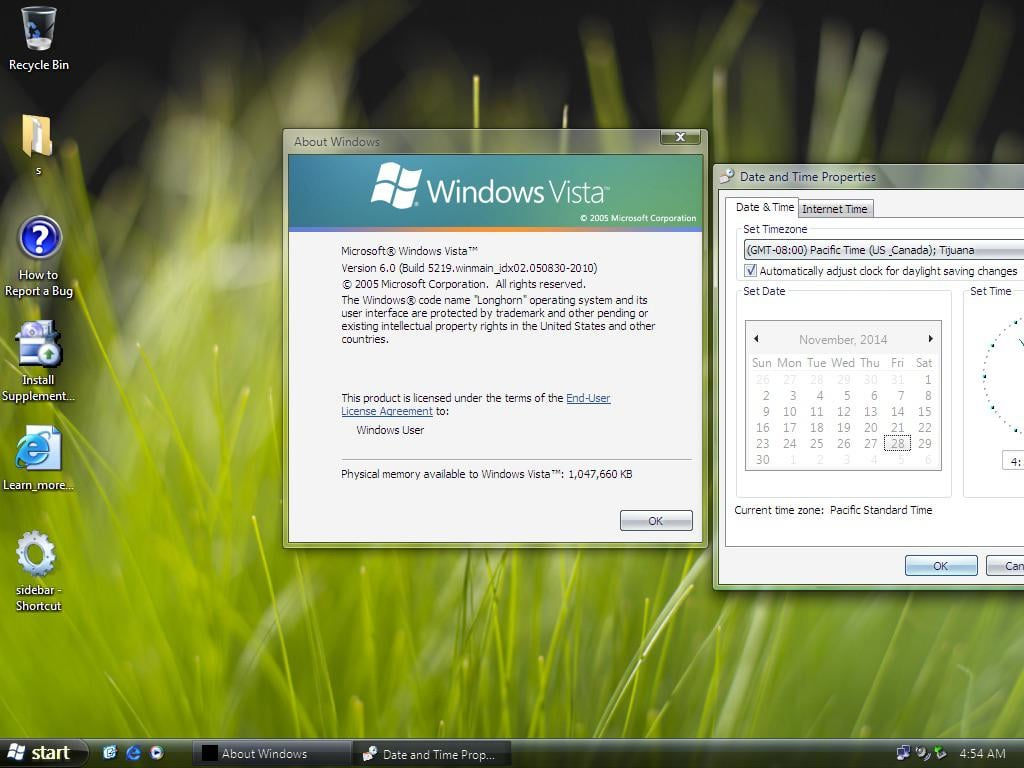Image resolution: width=1024 pixels, height=768 pixels.
Task: Select the Install Supplement desktop icon
Action: click(x=38, y=361)
